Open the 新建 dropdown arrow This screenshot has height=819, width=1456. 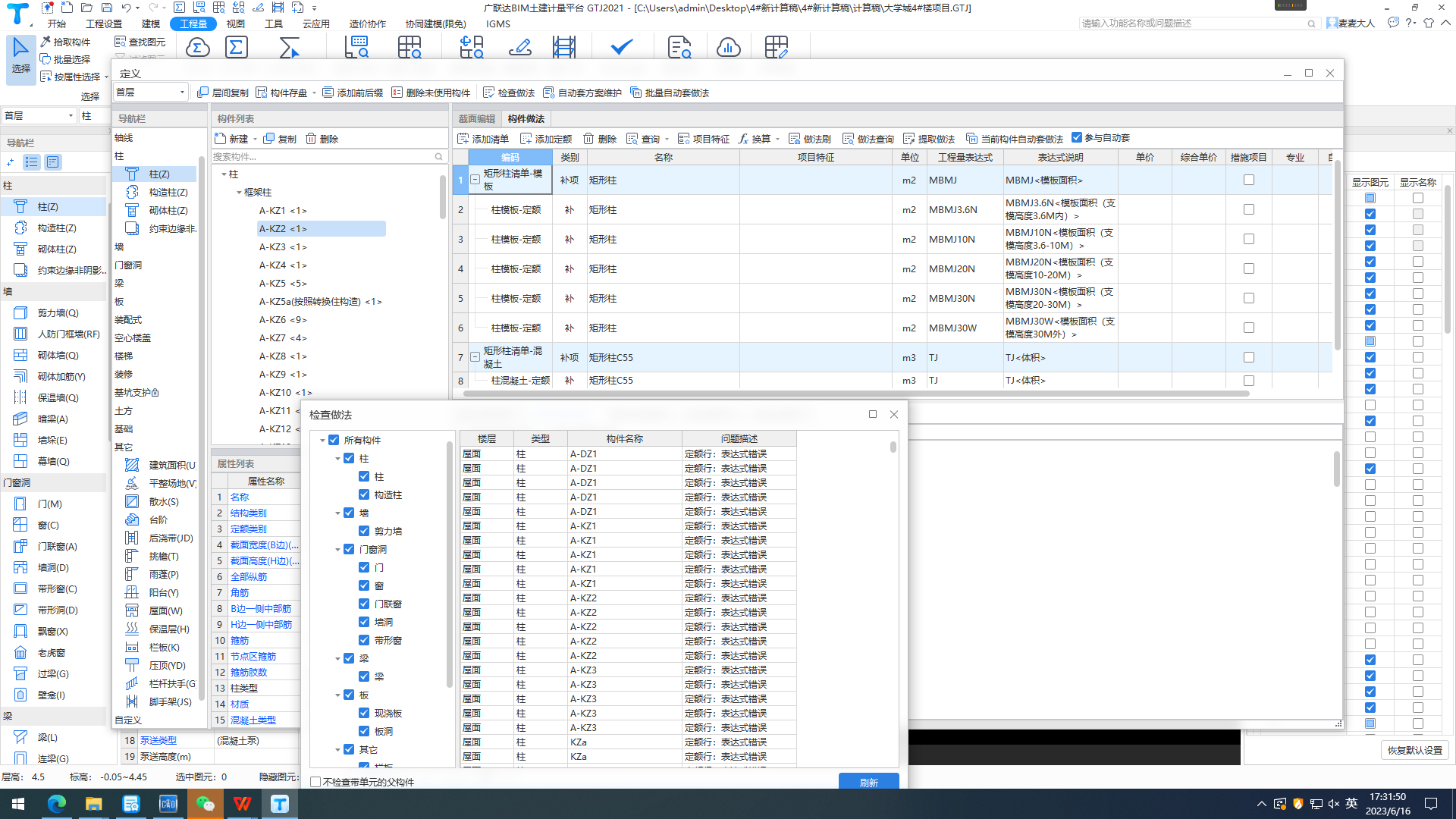tap(256, 139)
